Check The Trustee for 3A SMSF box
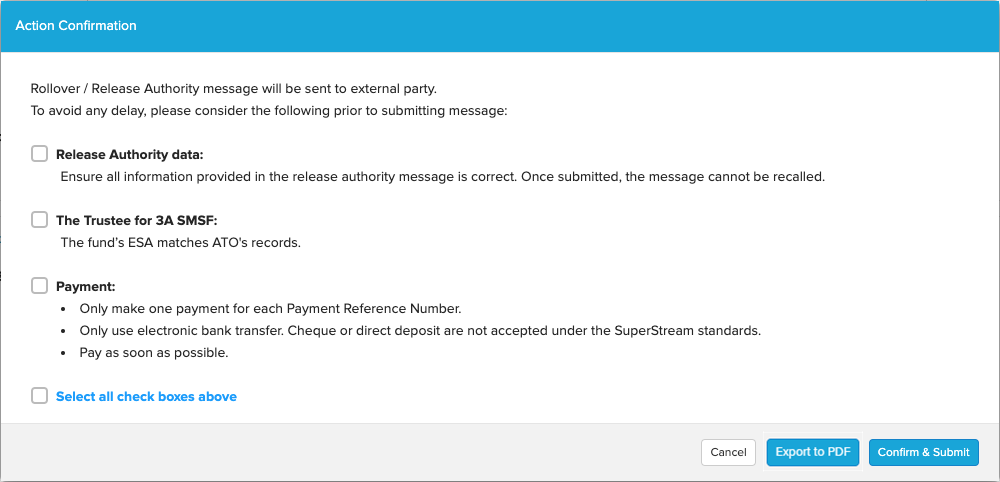This screenshot has height=482, width=1000. (x=40, y=220)
